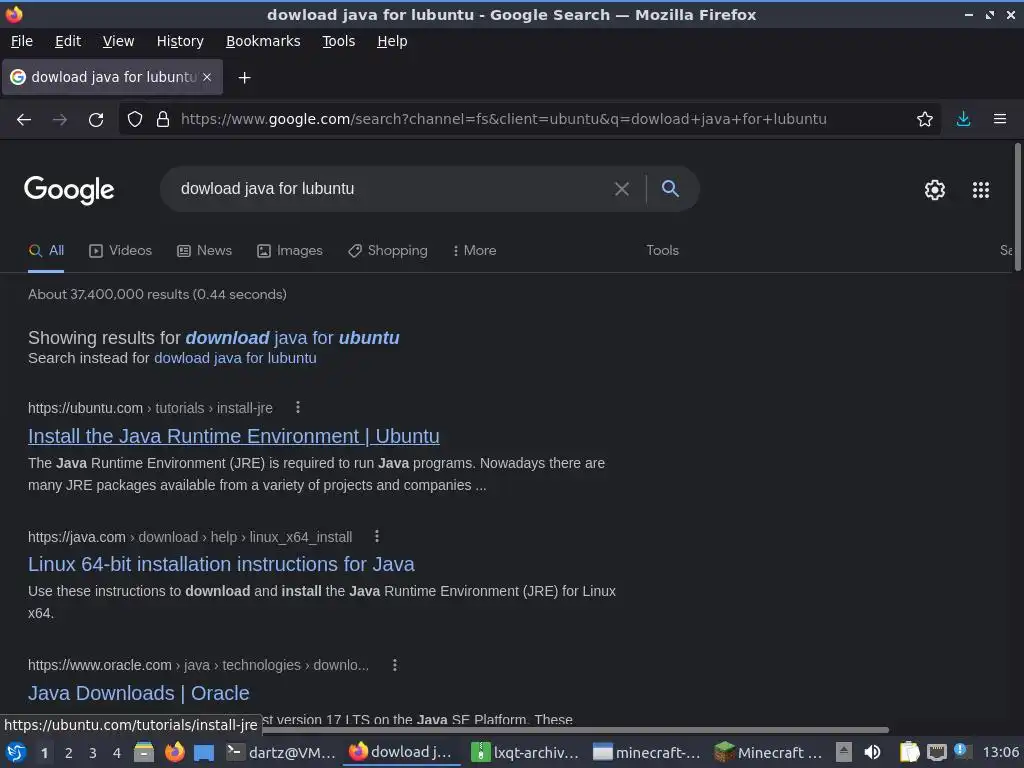Open the Edit menu
This screenshot has width=1024, height=768.
tap(68, 41)
